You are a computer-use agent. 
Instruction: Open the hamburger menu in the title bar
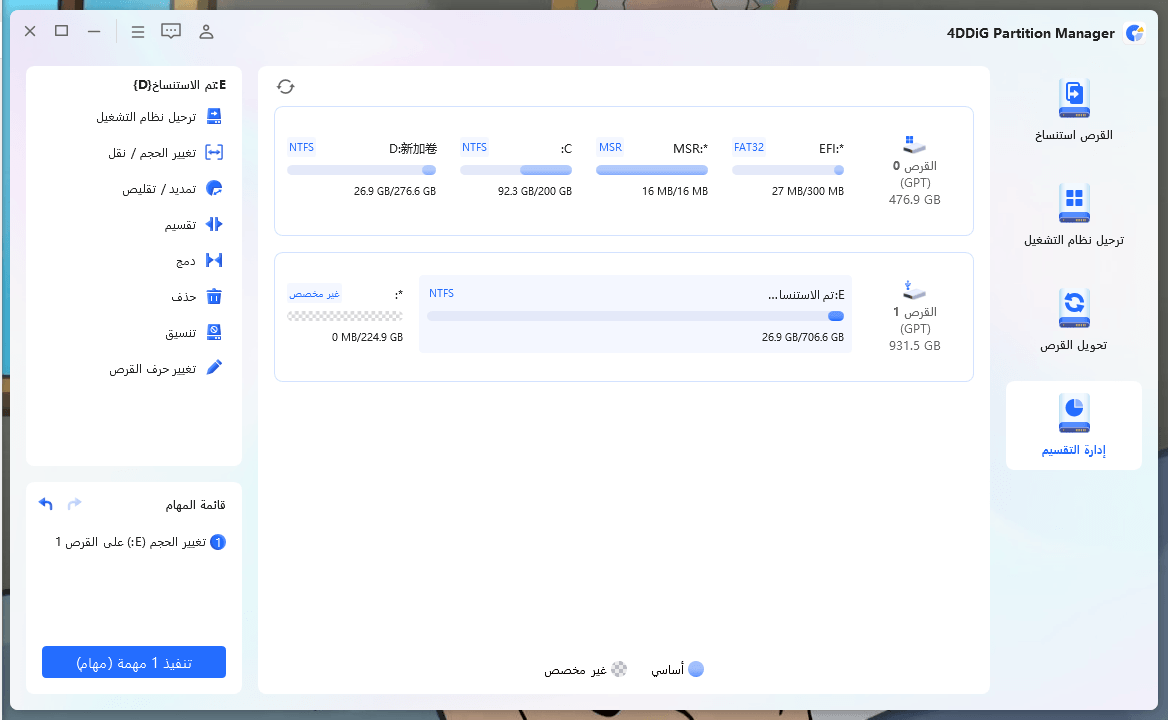tap(138, 31)
